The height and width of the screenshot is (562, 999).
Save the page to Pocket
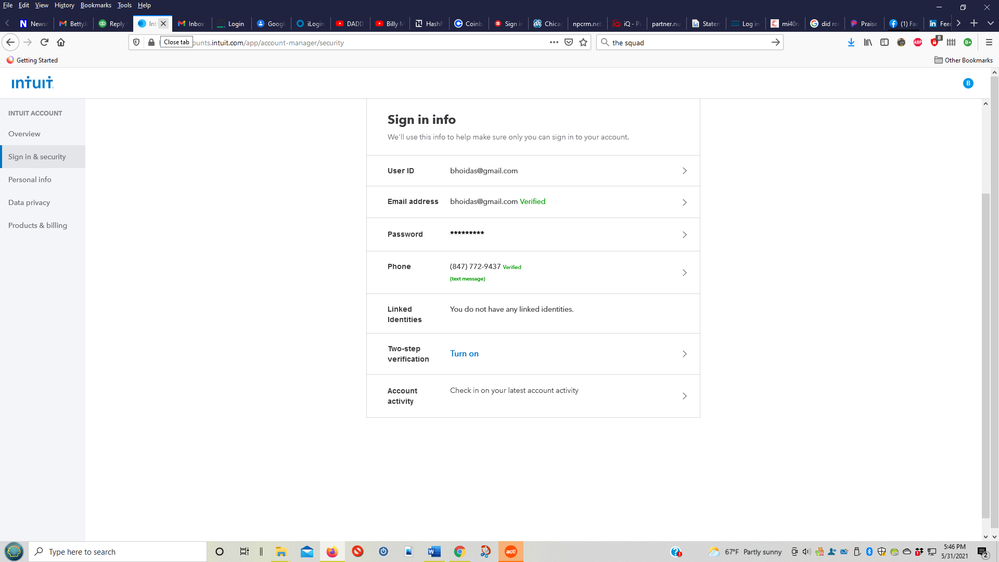[x=569, y=42]
